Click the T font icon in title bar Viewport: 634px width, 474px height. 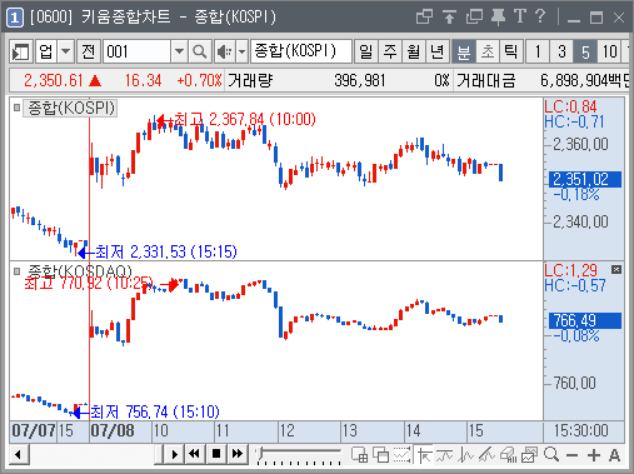(520, 17)
